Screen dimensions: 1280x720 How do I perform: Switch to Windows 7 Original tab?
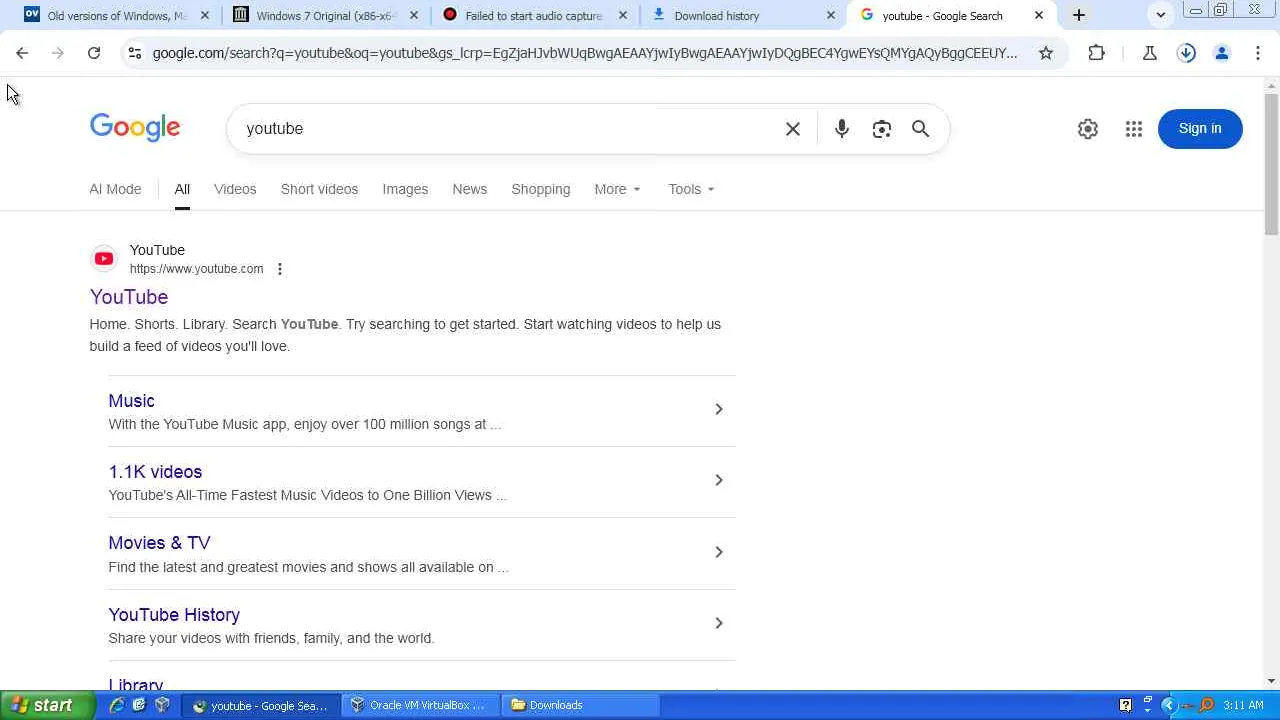tap(325, 15)
